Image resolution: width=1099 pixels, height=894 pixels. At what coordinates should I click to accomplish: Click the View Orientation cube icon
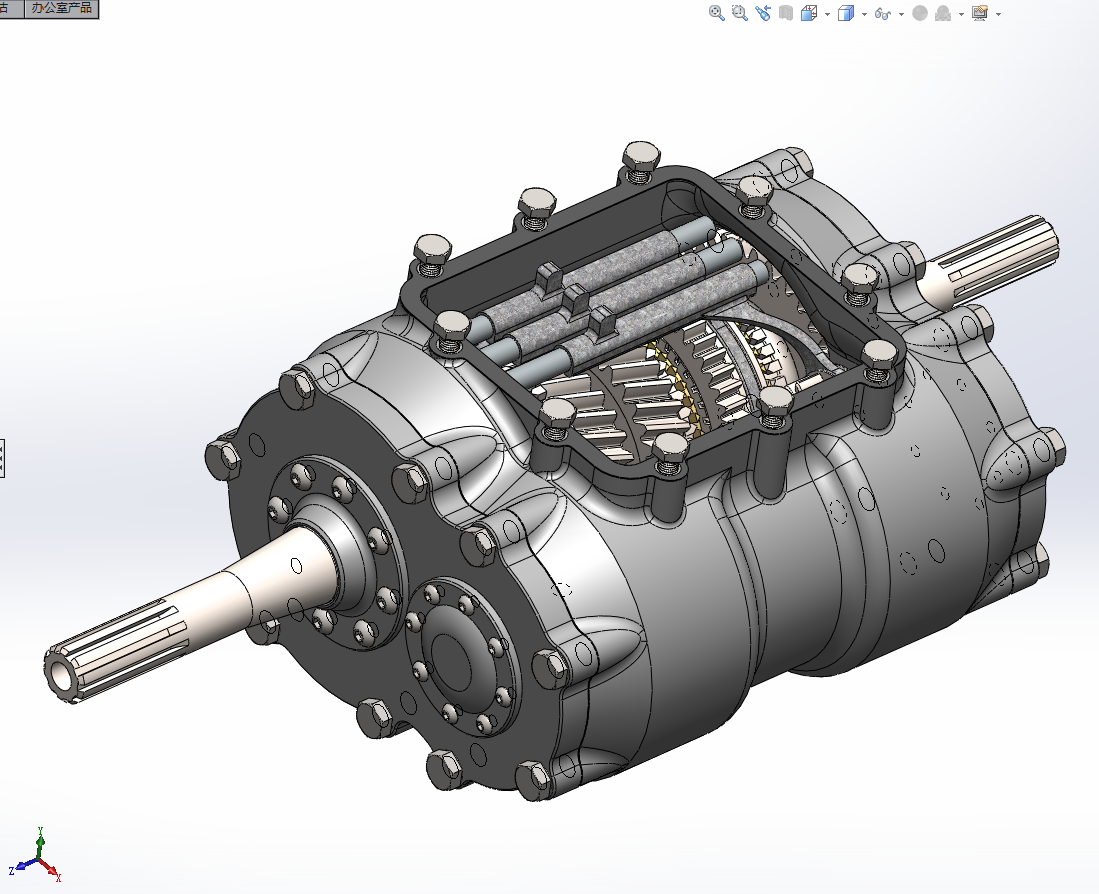pyautogui.click(x=809, y=13)
